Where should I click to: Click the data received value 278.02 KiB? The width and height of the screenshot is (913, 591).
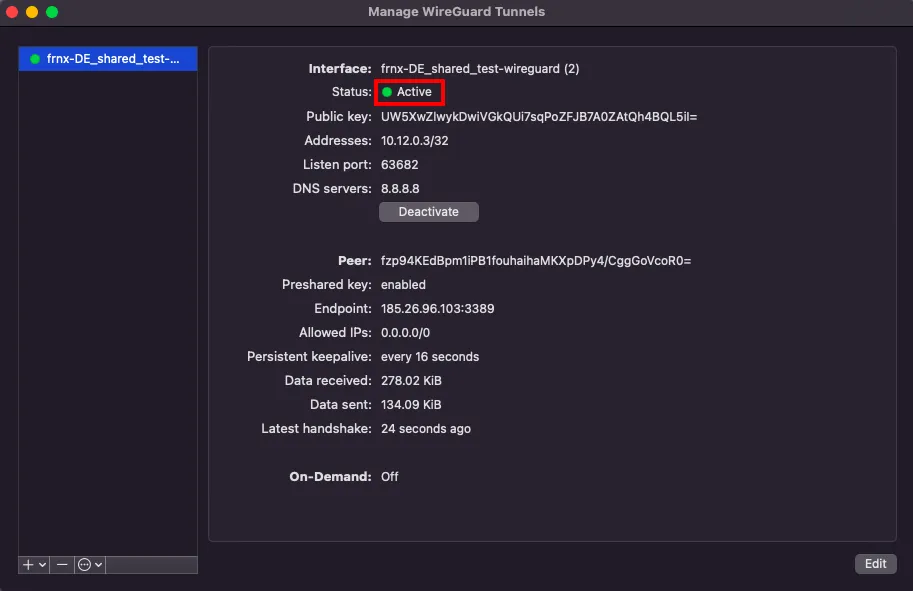pyautogui.click(x=411, y=381)
